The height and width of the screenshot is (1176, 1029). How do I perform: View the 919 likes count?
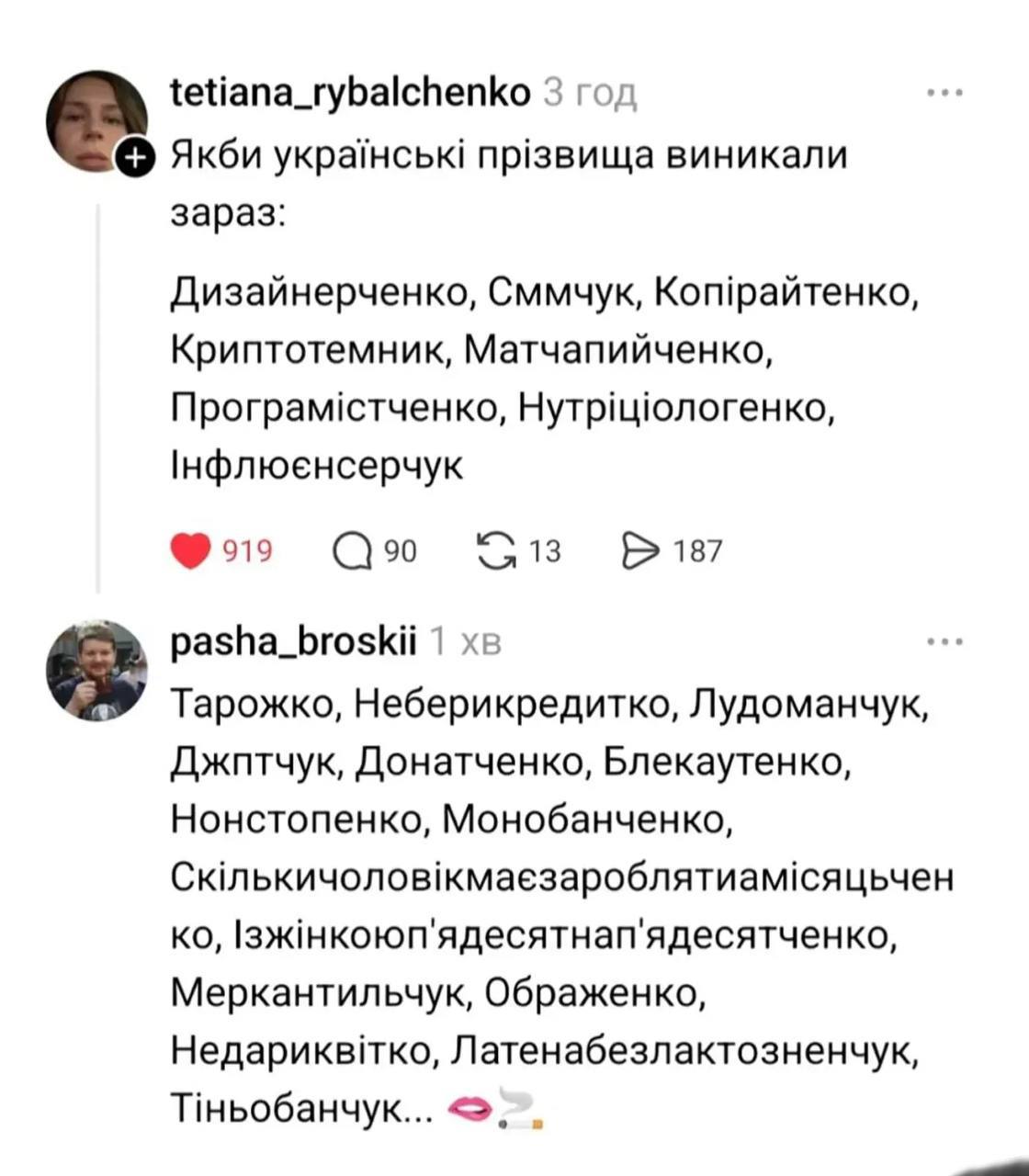pyautogui.click(x=248, y=551)
